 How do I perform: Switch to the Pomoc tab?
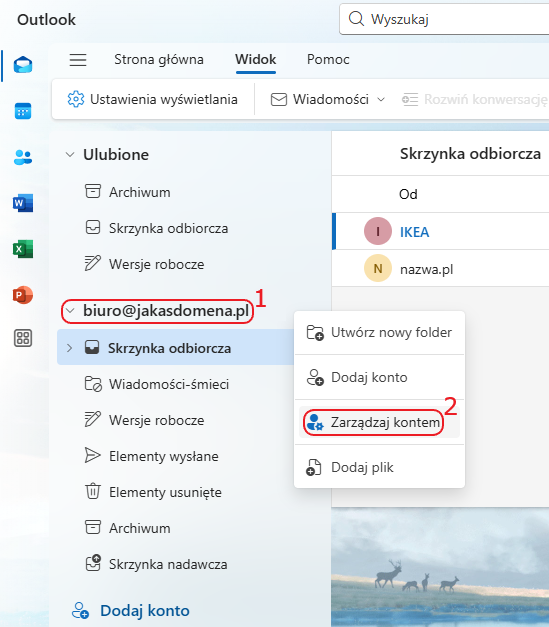pos(328,60)
